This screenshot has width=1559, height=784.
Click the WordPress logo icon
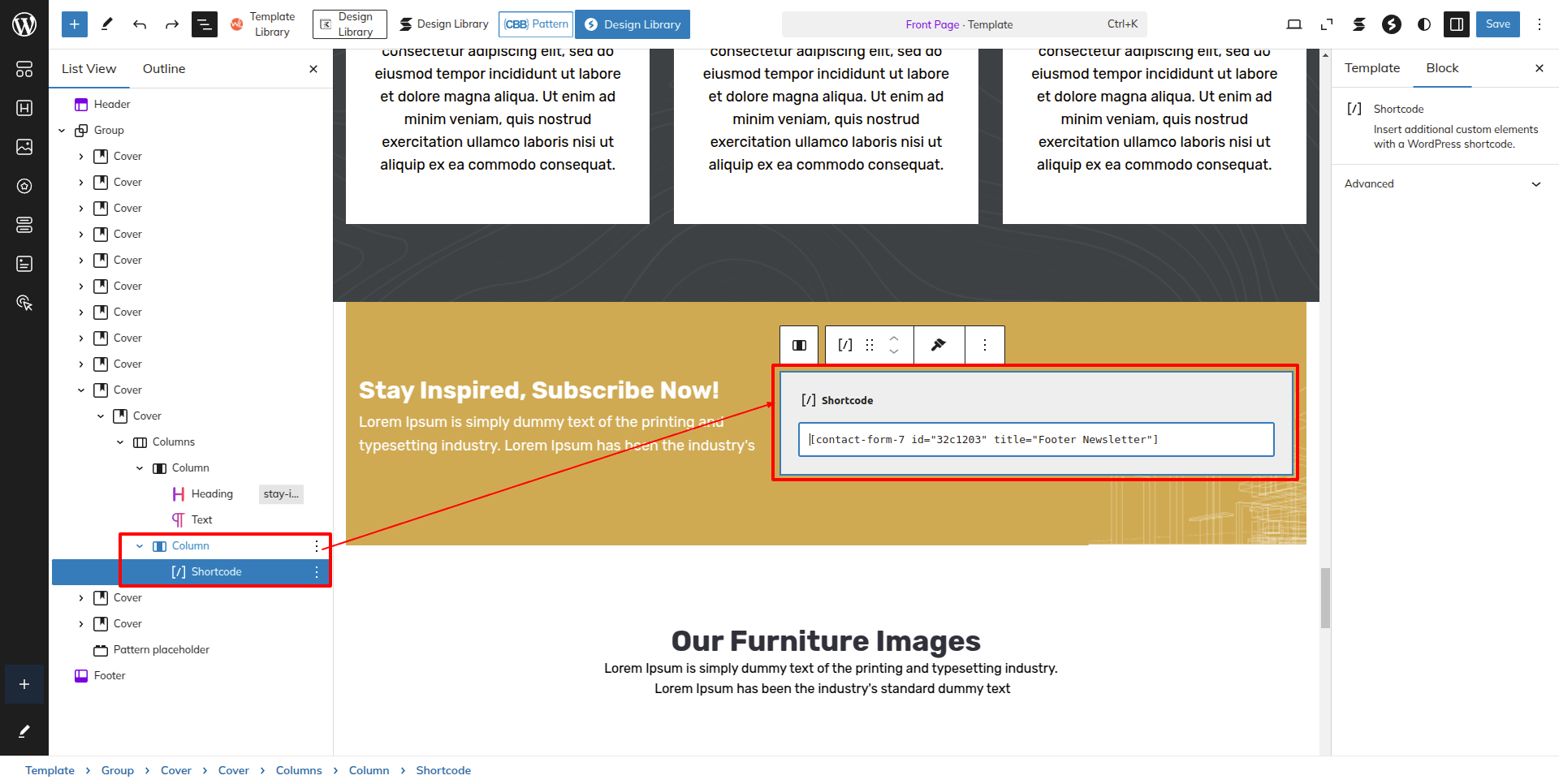pyautogui.click(x=24, y=24)
